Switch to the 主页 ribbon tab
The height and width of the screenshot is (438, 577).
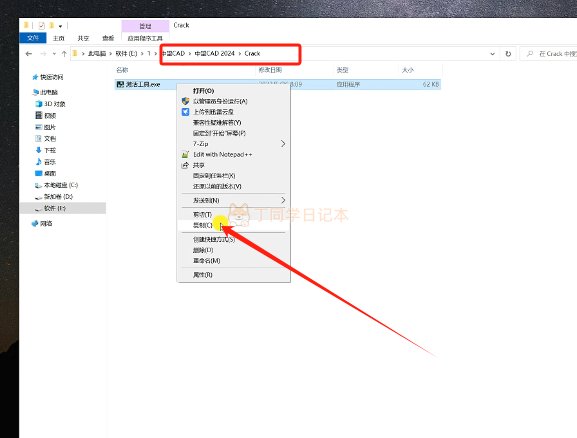point(59,38)
